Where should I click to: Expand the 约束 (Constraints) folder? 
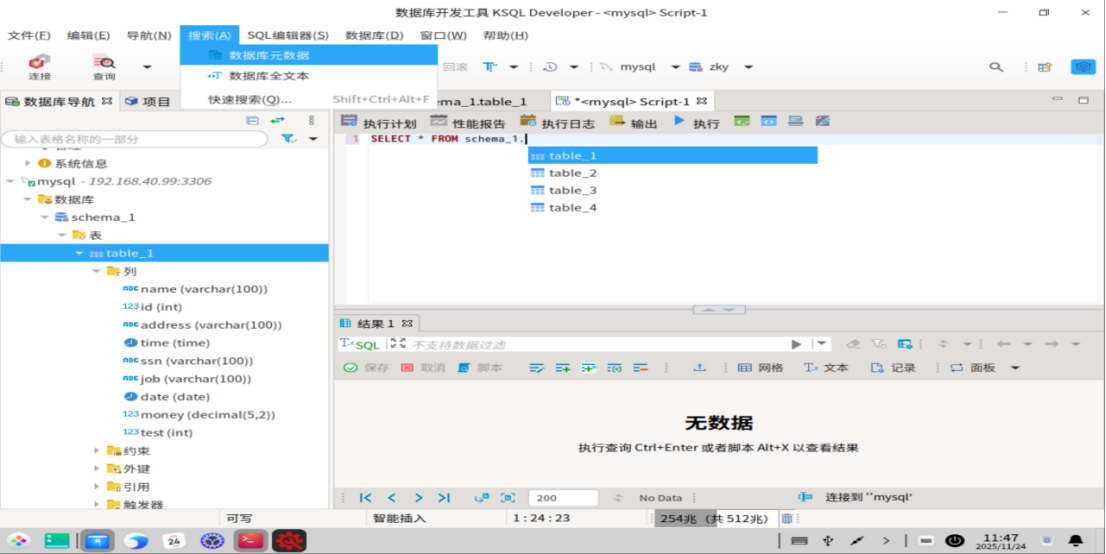97,451
